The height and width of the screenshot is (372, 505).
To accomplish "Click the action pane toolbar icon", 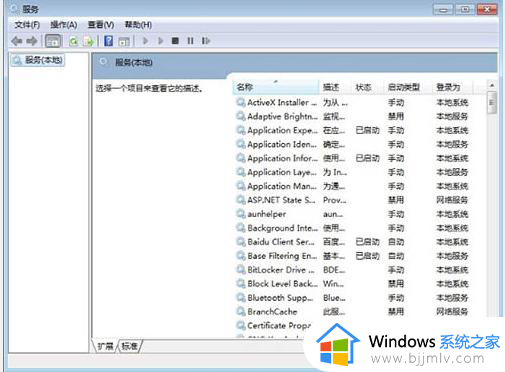I will click(124, 41).
